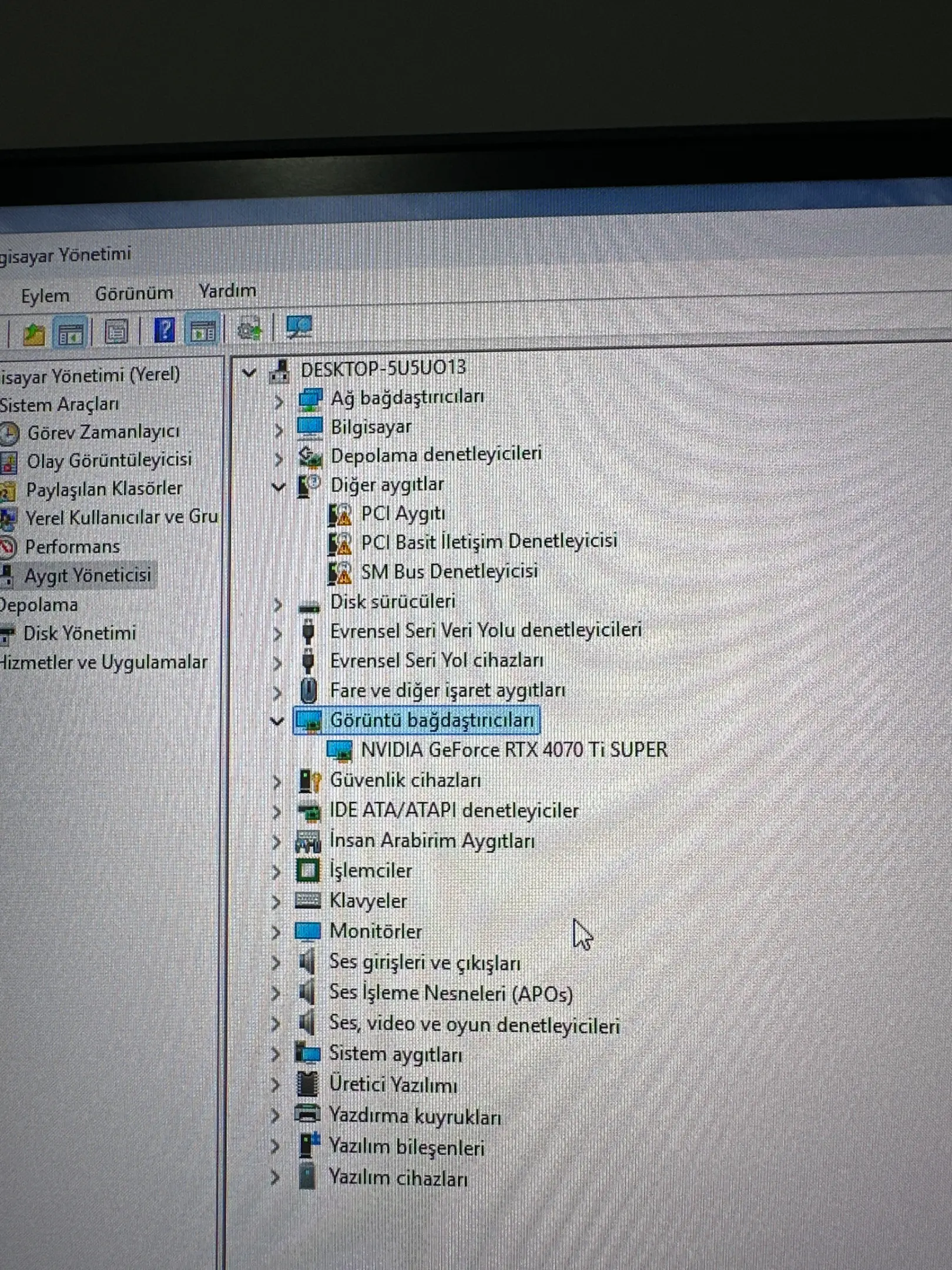This screenshot has height=1270, width=952.
Task: Click the blue Help question mark toolbar icon
Action: point(164,330)
